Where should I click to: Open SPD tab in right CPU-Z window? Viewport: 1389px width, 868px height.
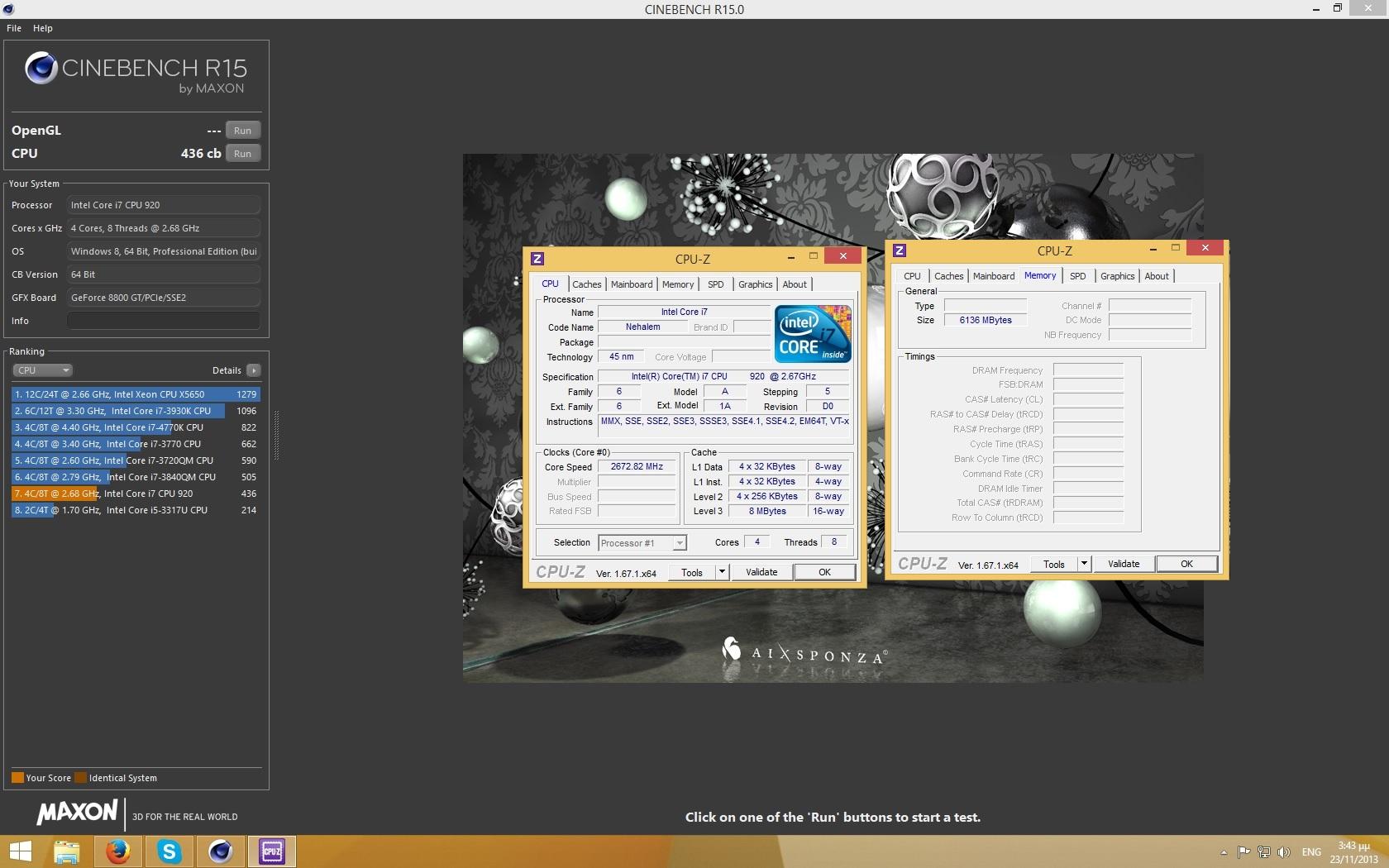coord(1078,276)
